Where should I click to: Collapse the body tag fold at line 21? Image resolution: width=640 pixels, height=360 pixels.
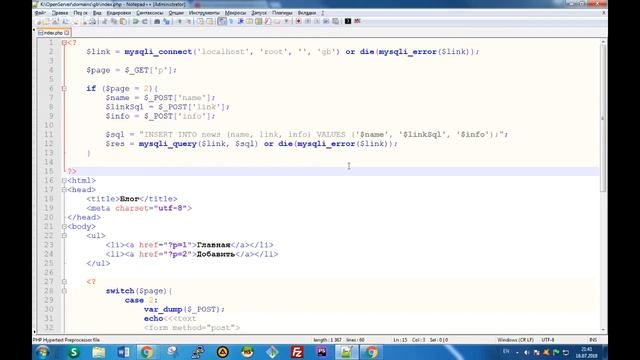tap(64, 227)
